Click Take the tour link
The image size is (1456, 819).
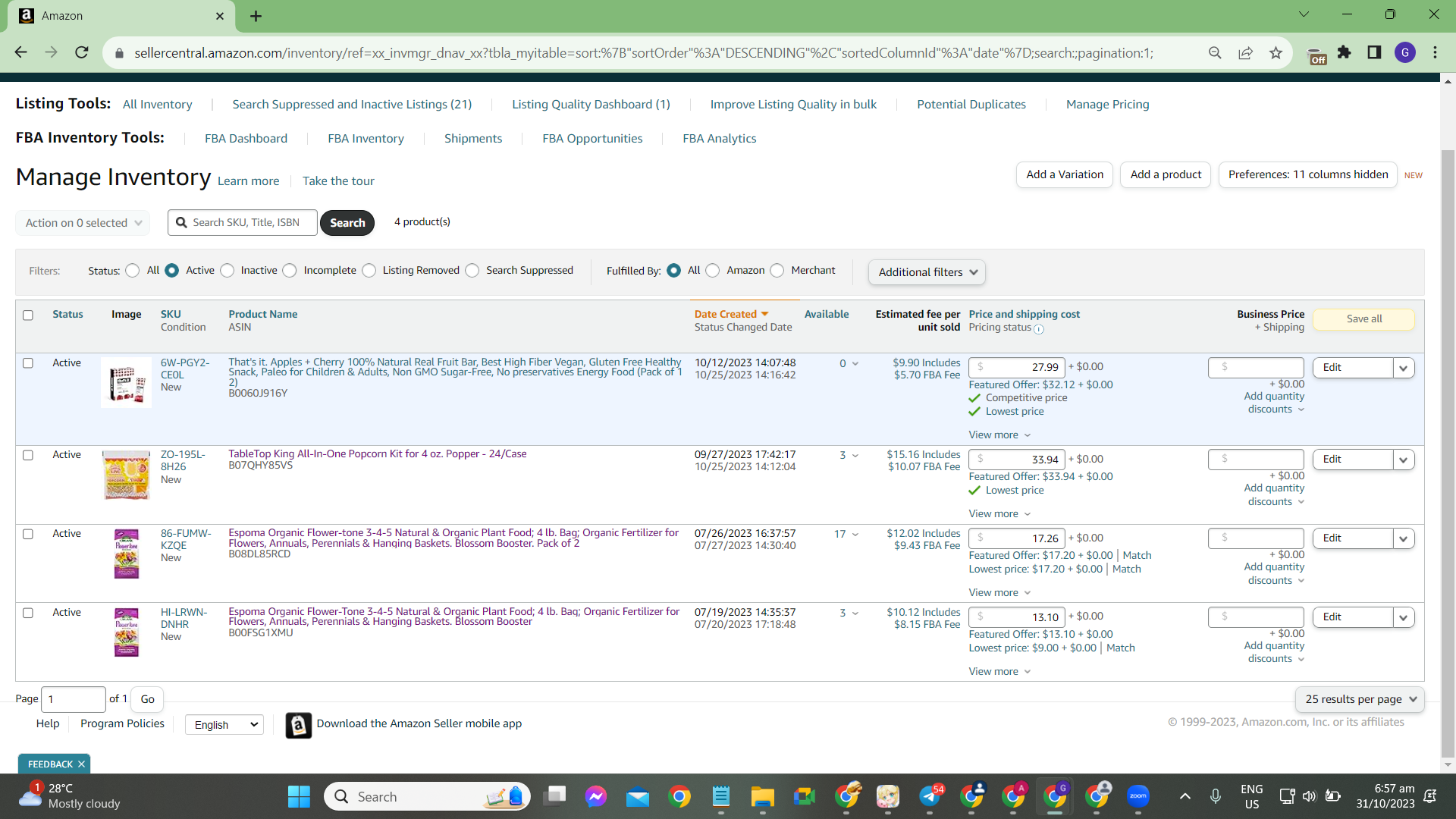tap(338, 180)
